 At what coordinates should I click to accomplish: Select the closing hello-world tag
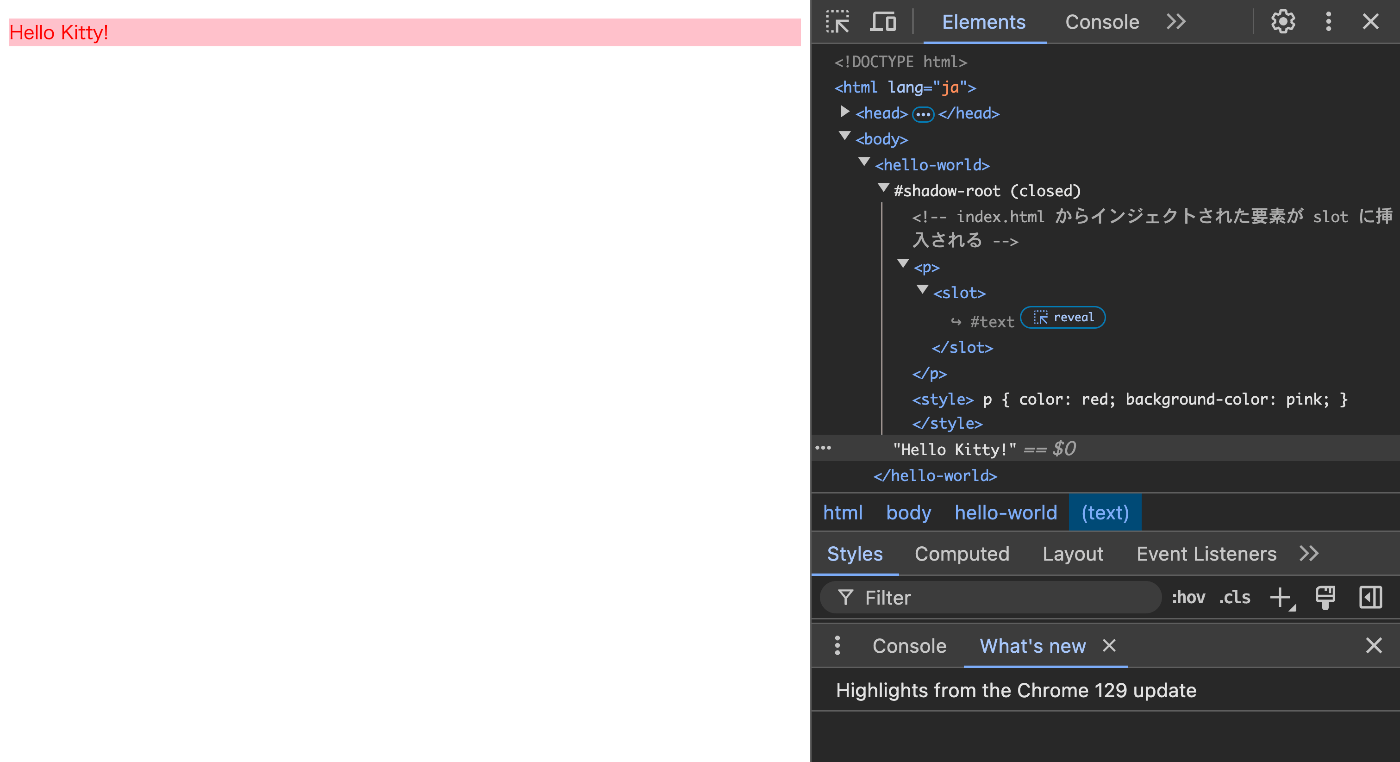tap(935, 476)
